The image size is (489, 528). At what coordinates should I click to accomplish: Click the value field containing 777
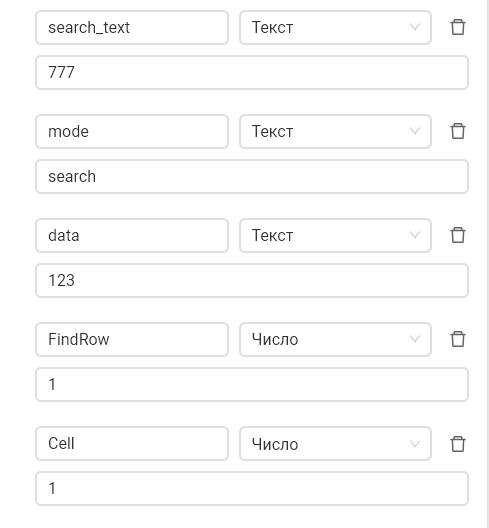(x=252, y=72)
